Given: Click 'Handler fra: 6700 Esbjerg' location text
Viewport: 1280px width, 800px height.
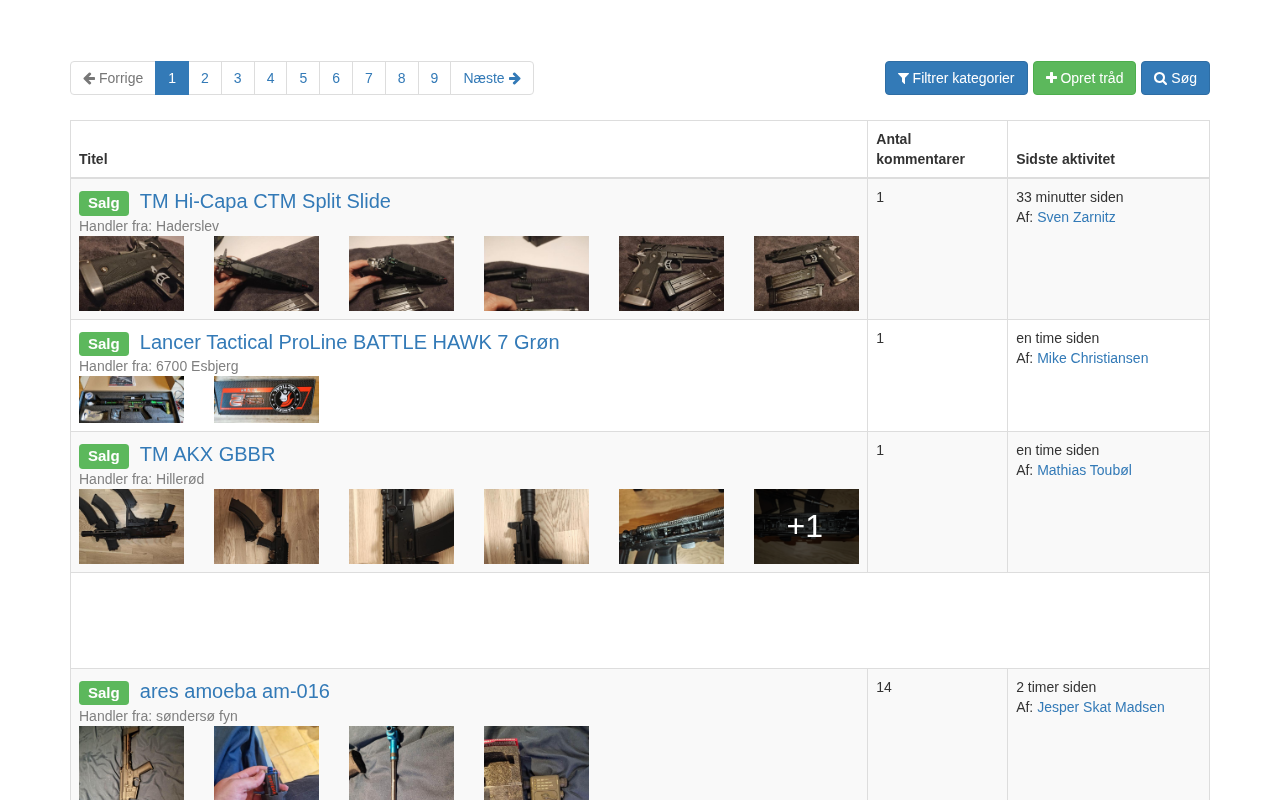Looking at the screenshot, I should tap(159, 366).
